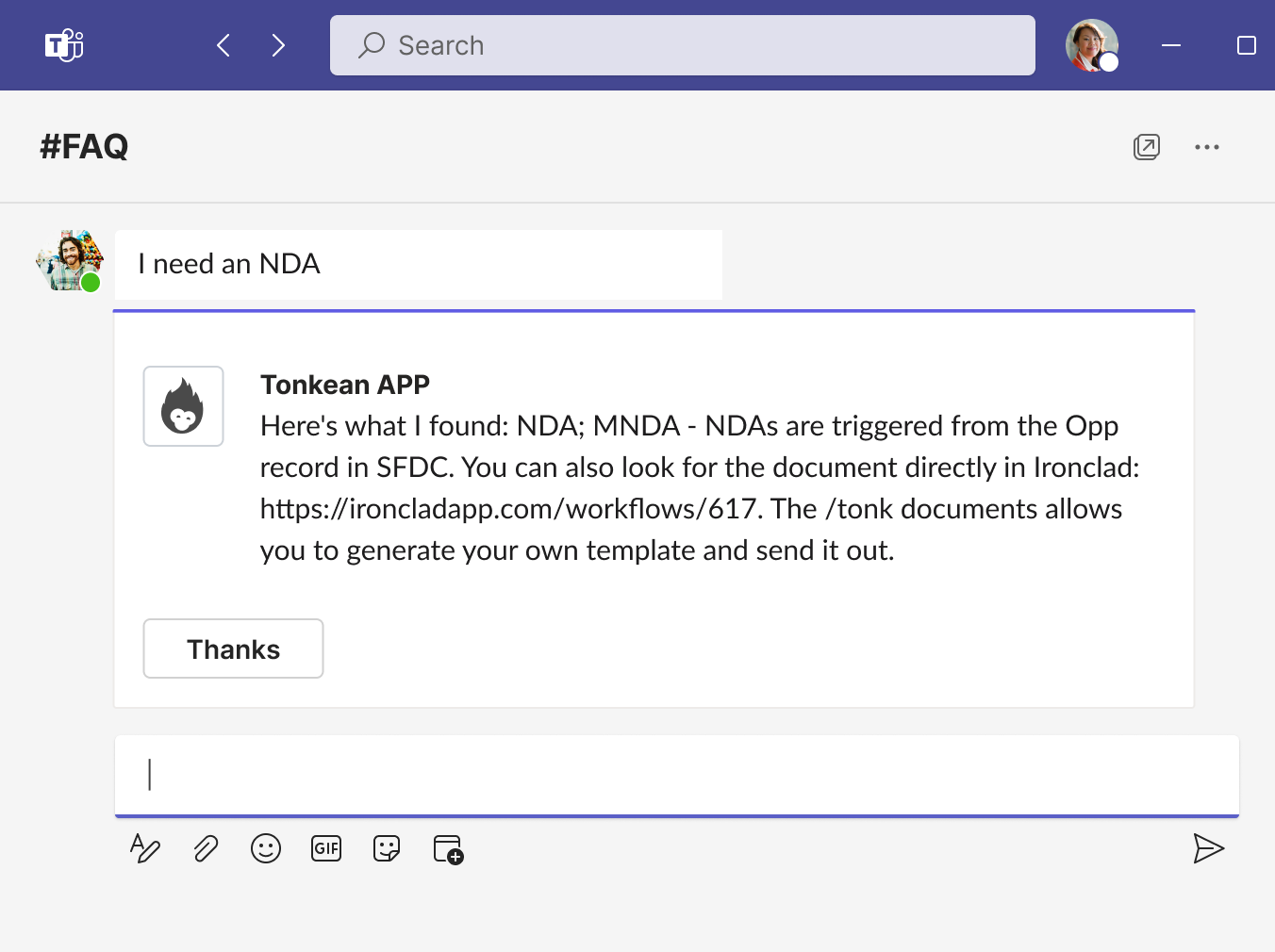Open the text Format options
This screenshot has height=952, width=1275.
click(x=144, y=848)
